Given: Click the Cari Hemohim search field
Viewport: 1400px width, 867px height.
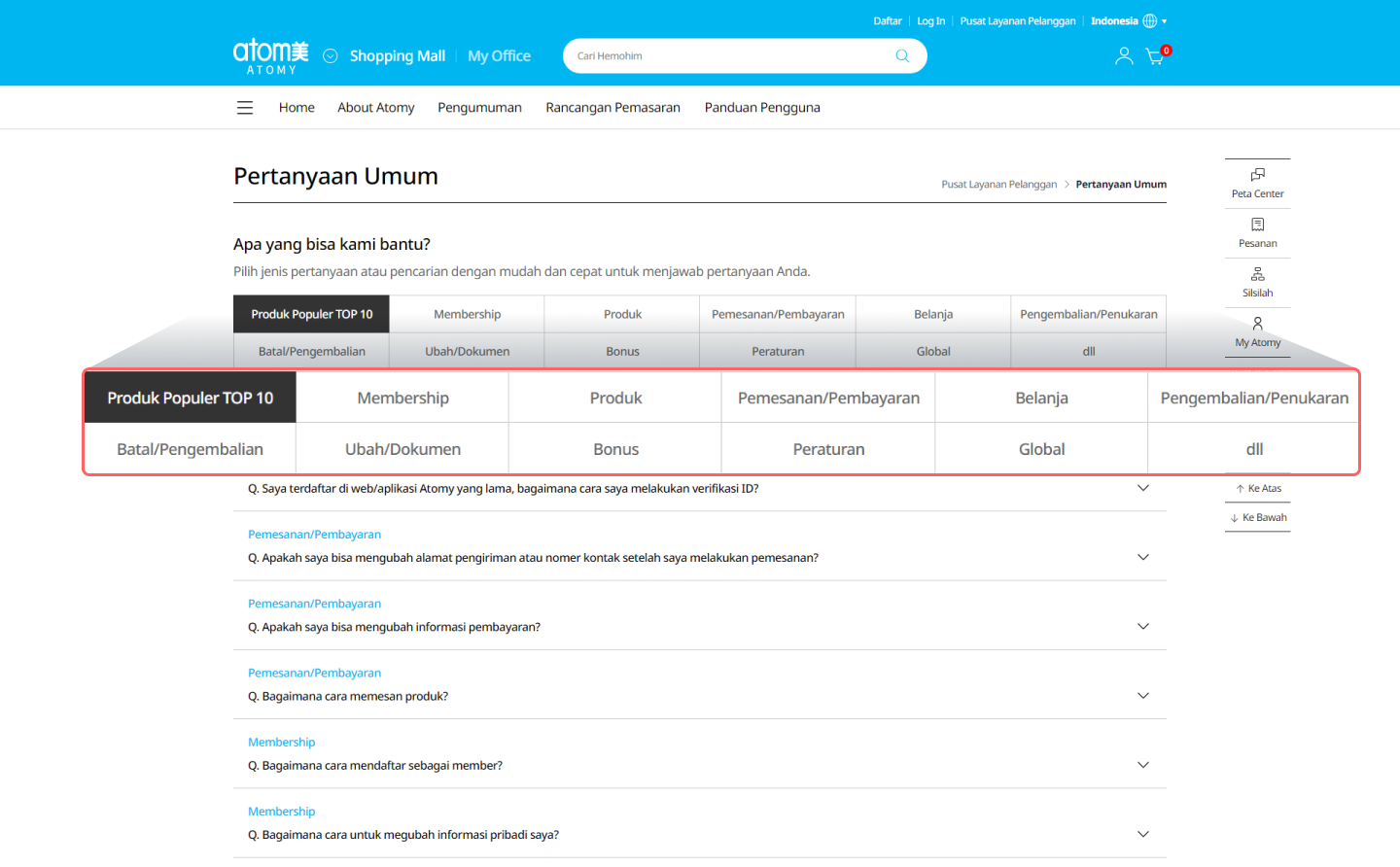Looking at the screenshot, I should [729, 56].
